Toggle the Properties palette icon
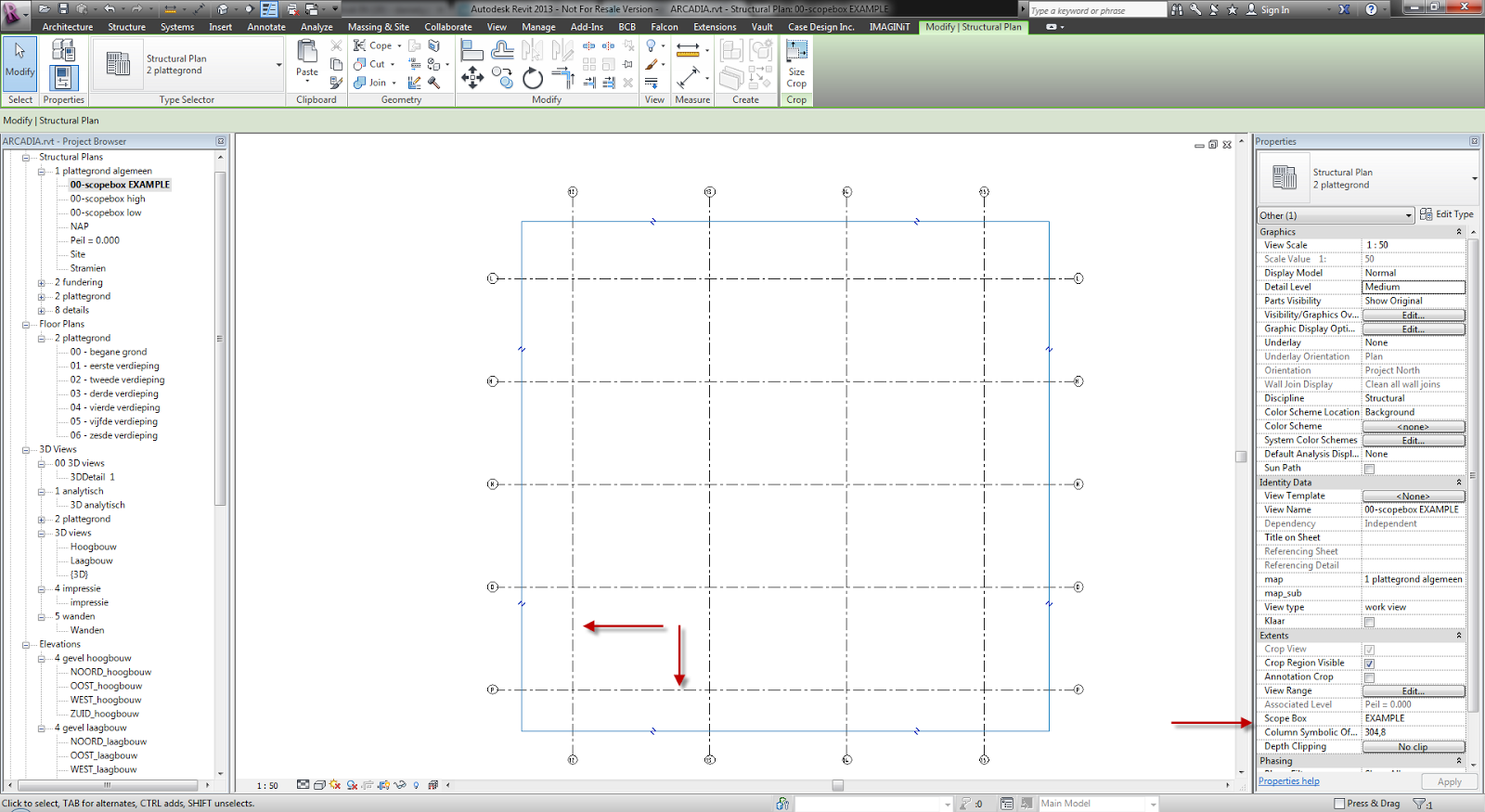 (63, 78)
